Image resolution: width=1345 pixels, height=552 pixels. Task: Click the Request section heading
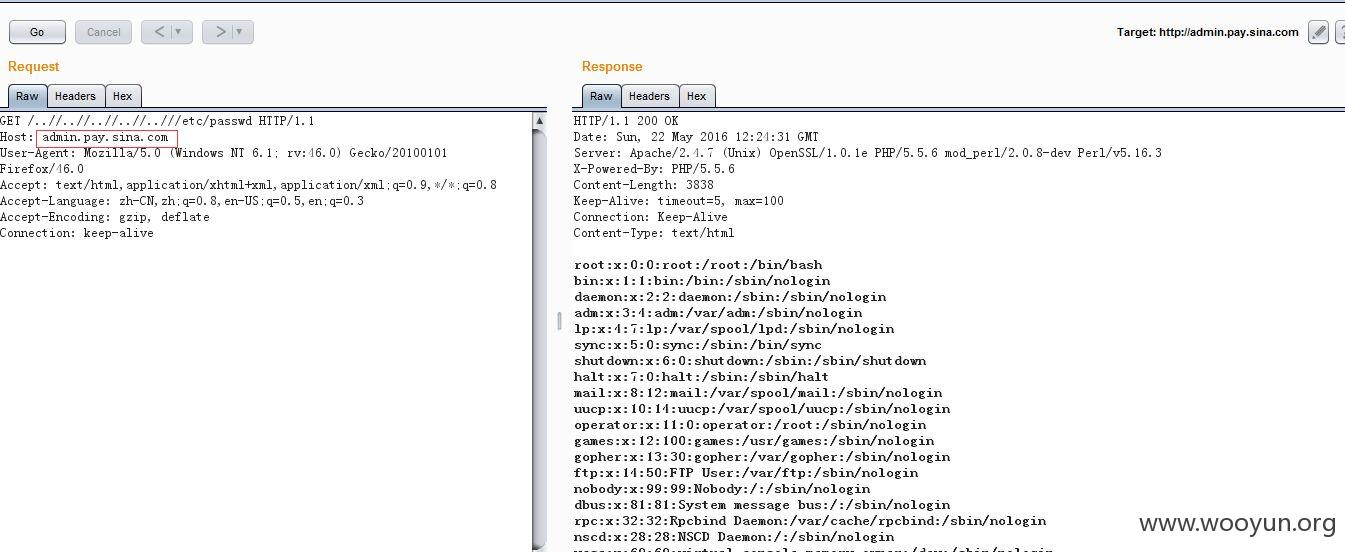tap(33, 66)
